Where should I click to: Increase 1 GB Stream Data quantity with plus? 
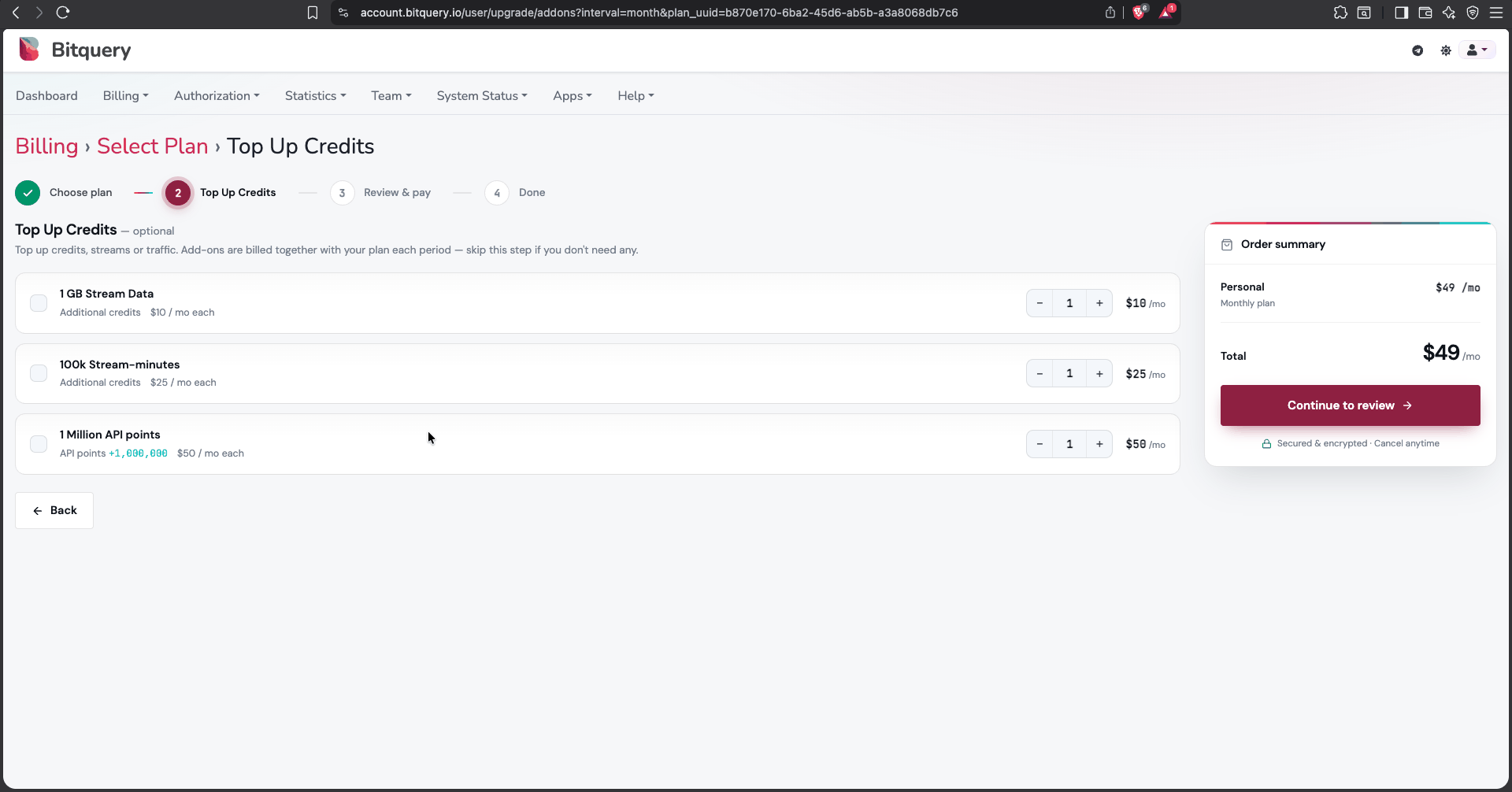[1099, 303]
